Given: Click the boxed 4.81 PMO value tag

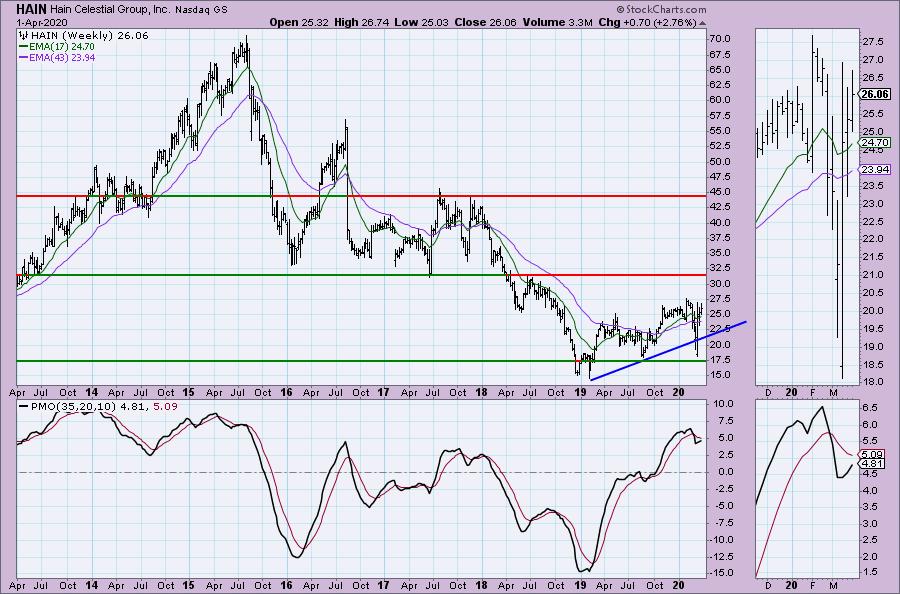Looking at the screenshot, I should [872, 464].
